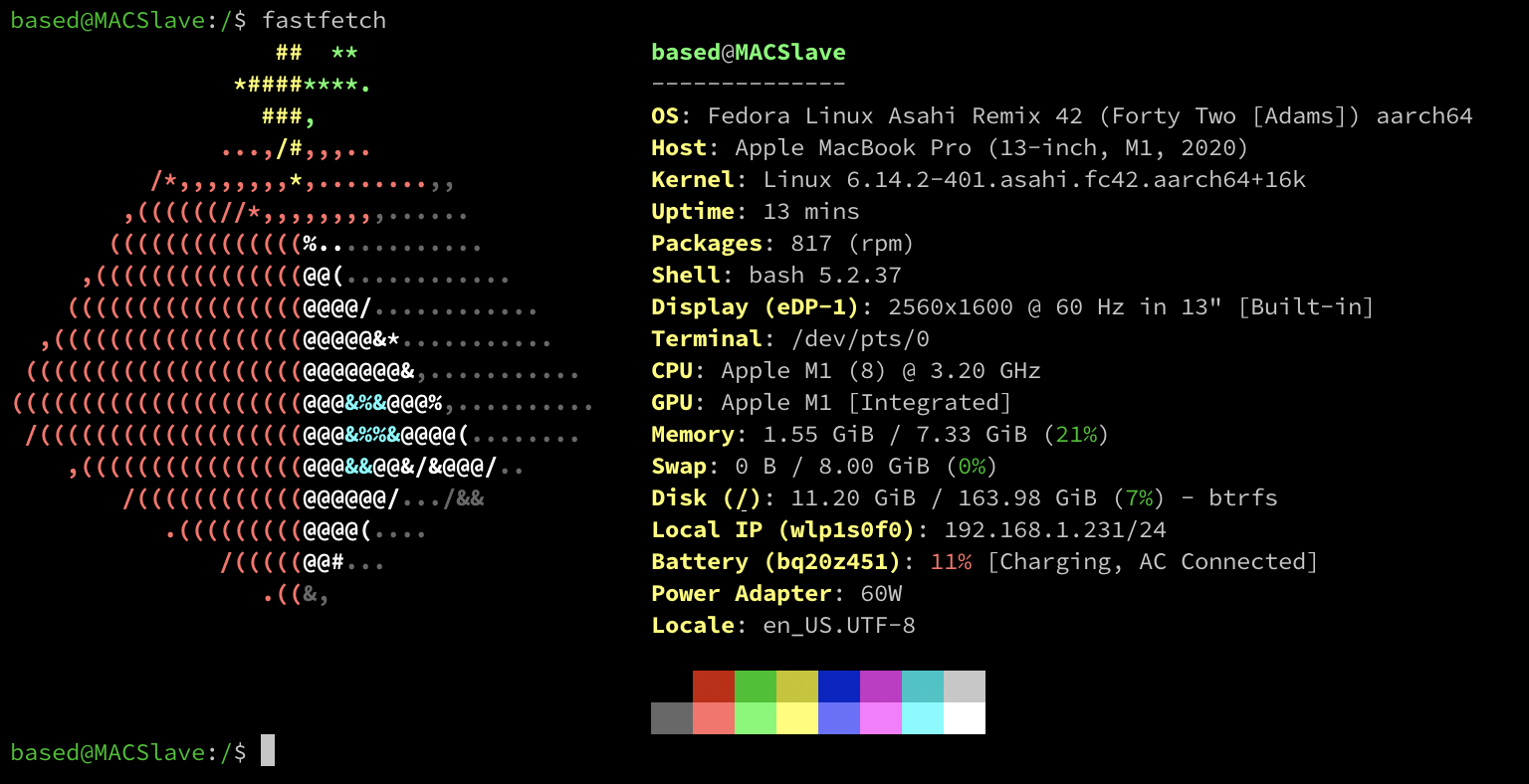Image resolution: width=1529 pixels, height=784 pixels.
Task: Click the Power Adapter 60W value
Action: click(853, 593)
